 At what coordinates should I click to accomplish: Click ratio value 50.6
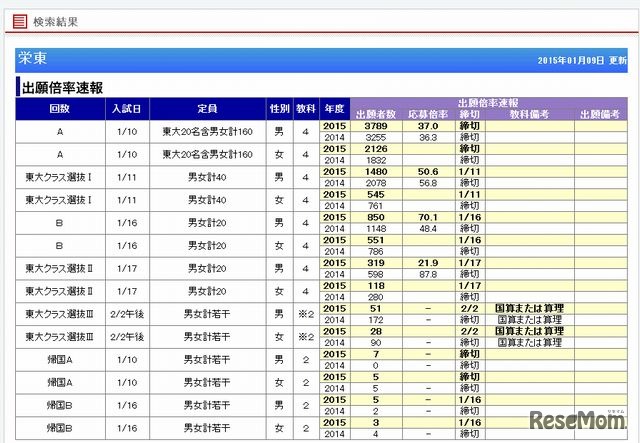pos(428,172)
